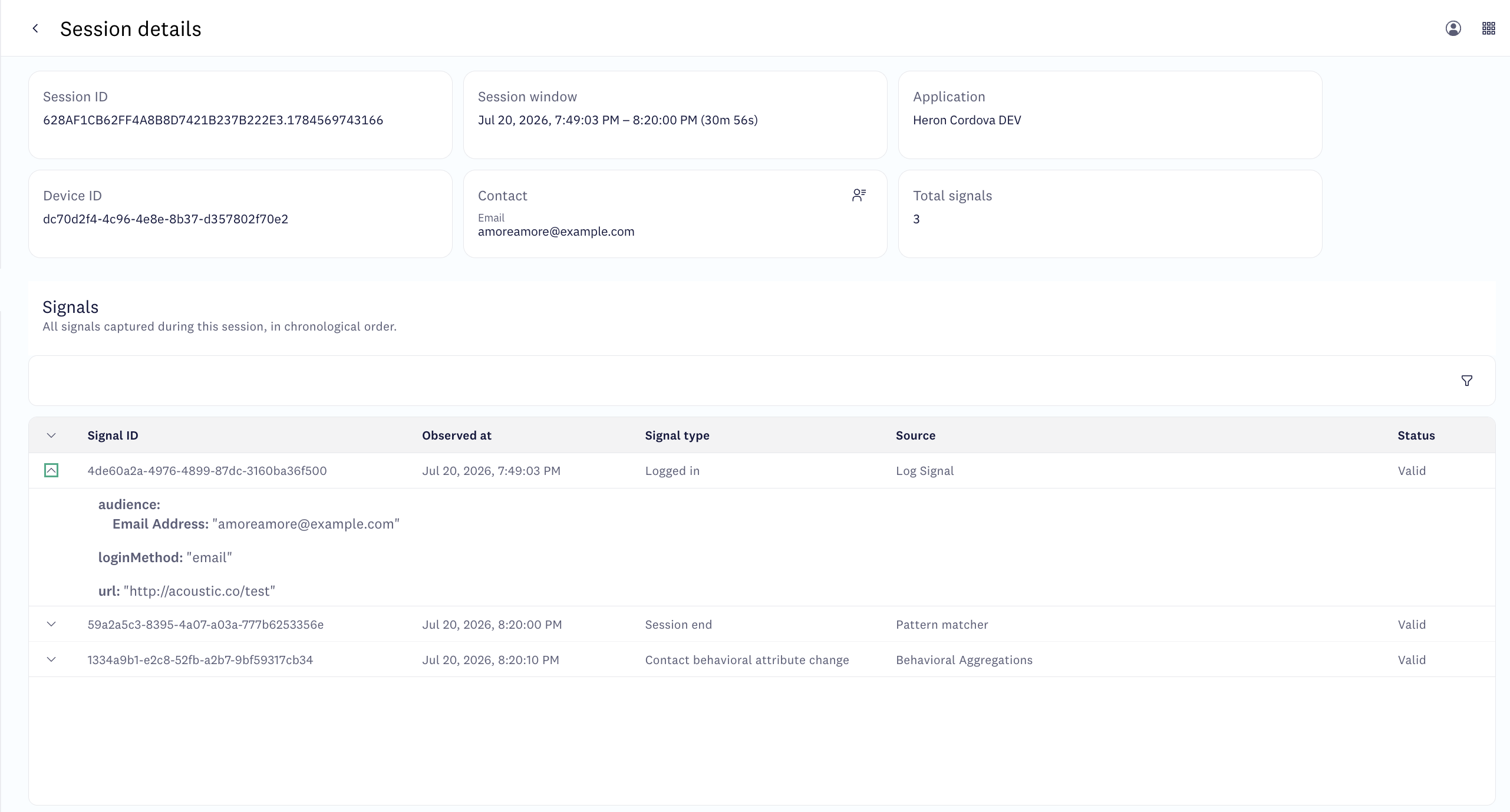Expand the Session end signal row

click(51, 624)
